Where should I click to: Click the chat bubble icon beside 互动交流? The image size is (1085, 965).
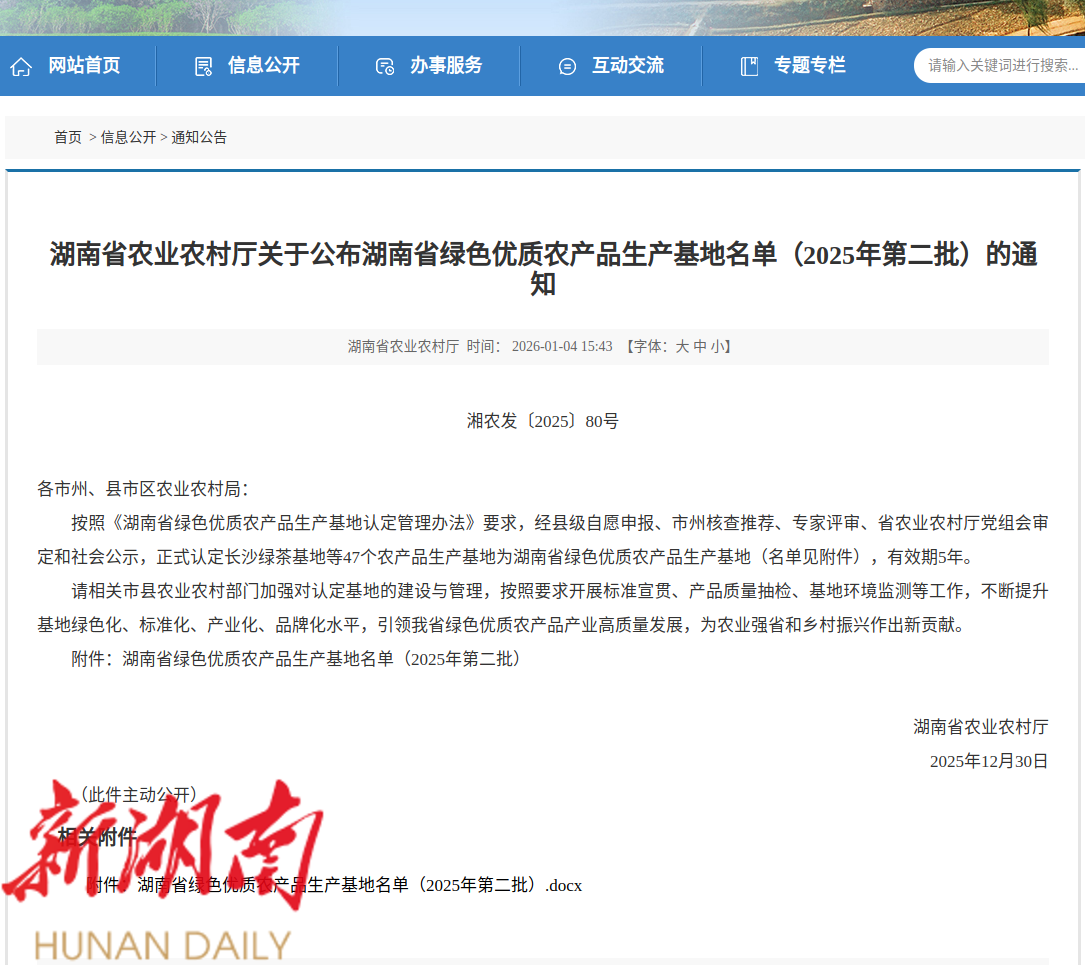[x=567, y=67]
